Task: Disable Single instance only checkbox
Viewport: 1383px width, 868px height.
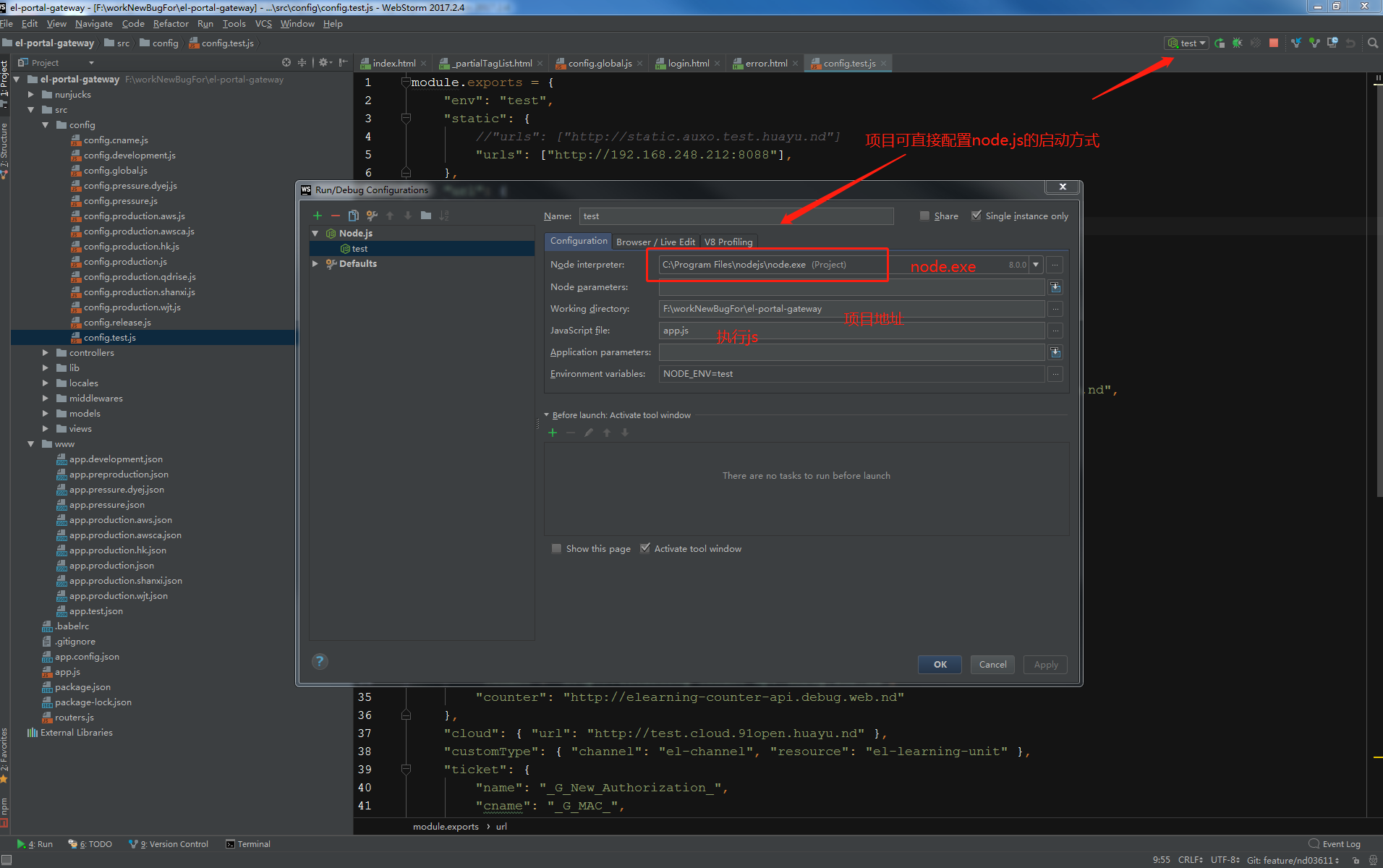Action: pos(976,216)
